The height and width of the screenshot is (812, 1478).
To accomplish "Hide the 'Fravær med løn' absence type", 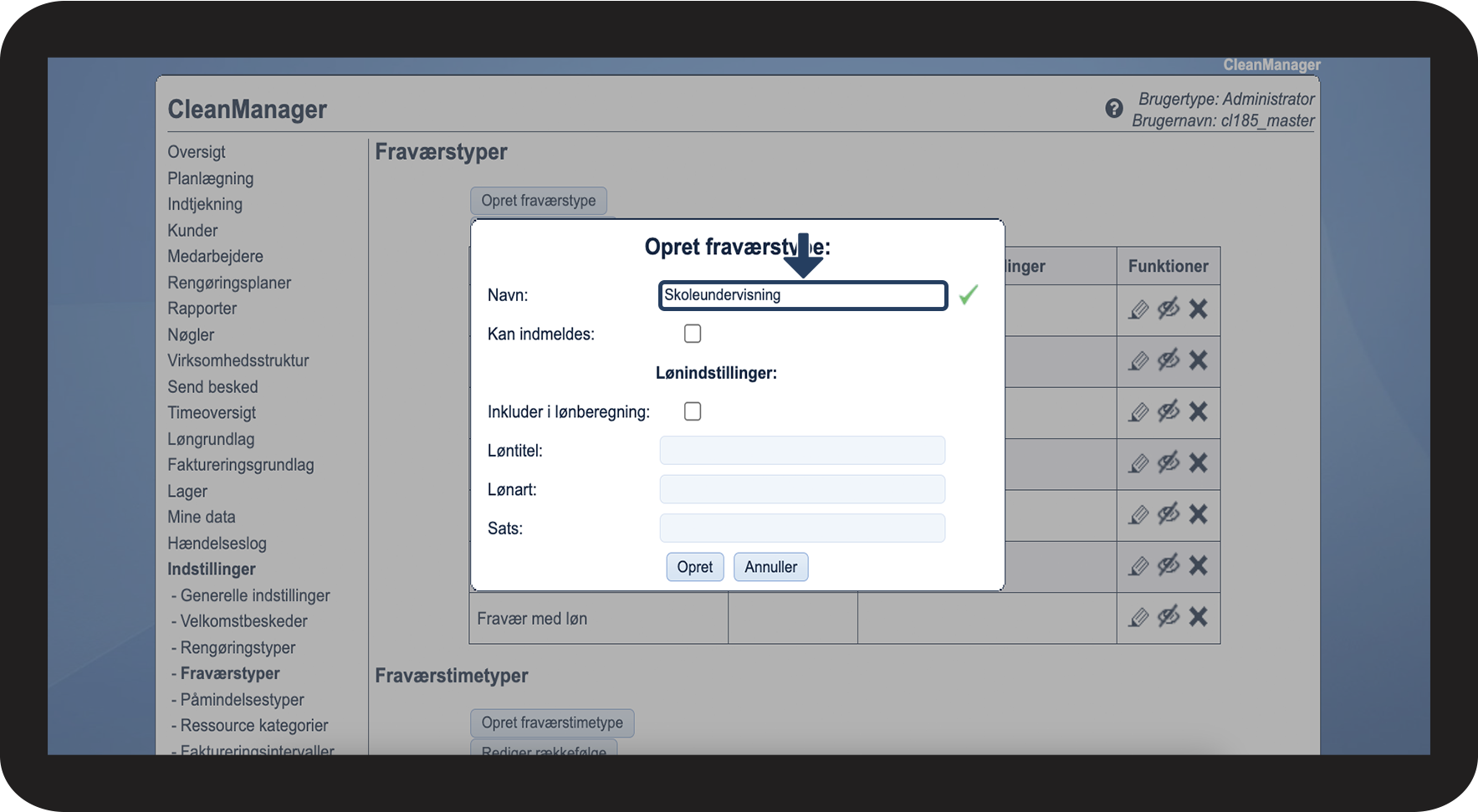I will (x=1169, y=616).
